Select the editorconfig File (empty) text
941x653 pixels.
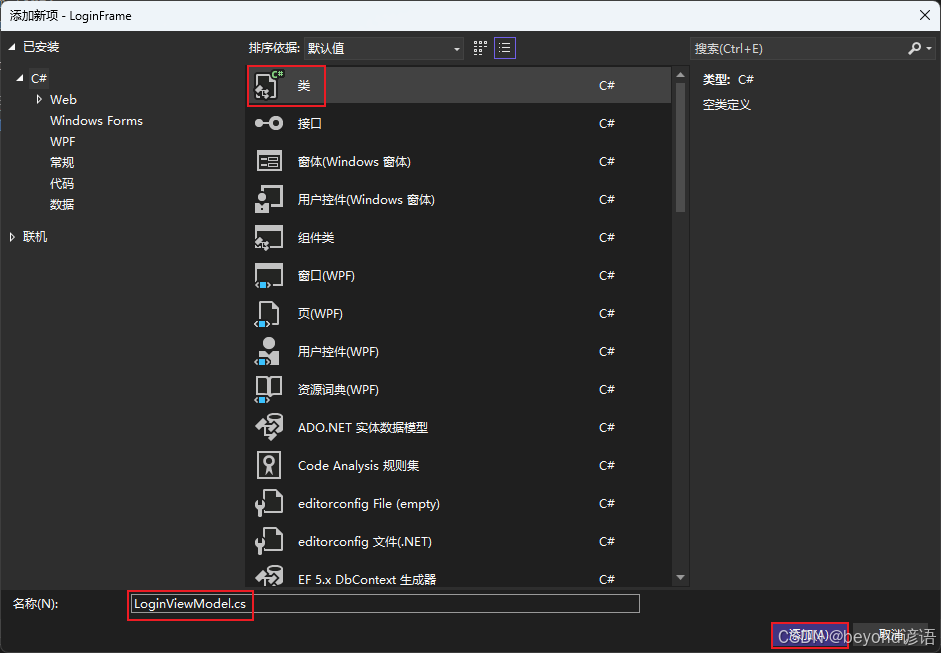pos(368,504)
